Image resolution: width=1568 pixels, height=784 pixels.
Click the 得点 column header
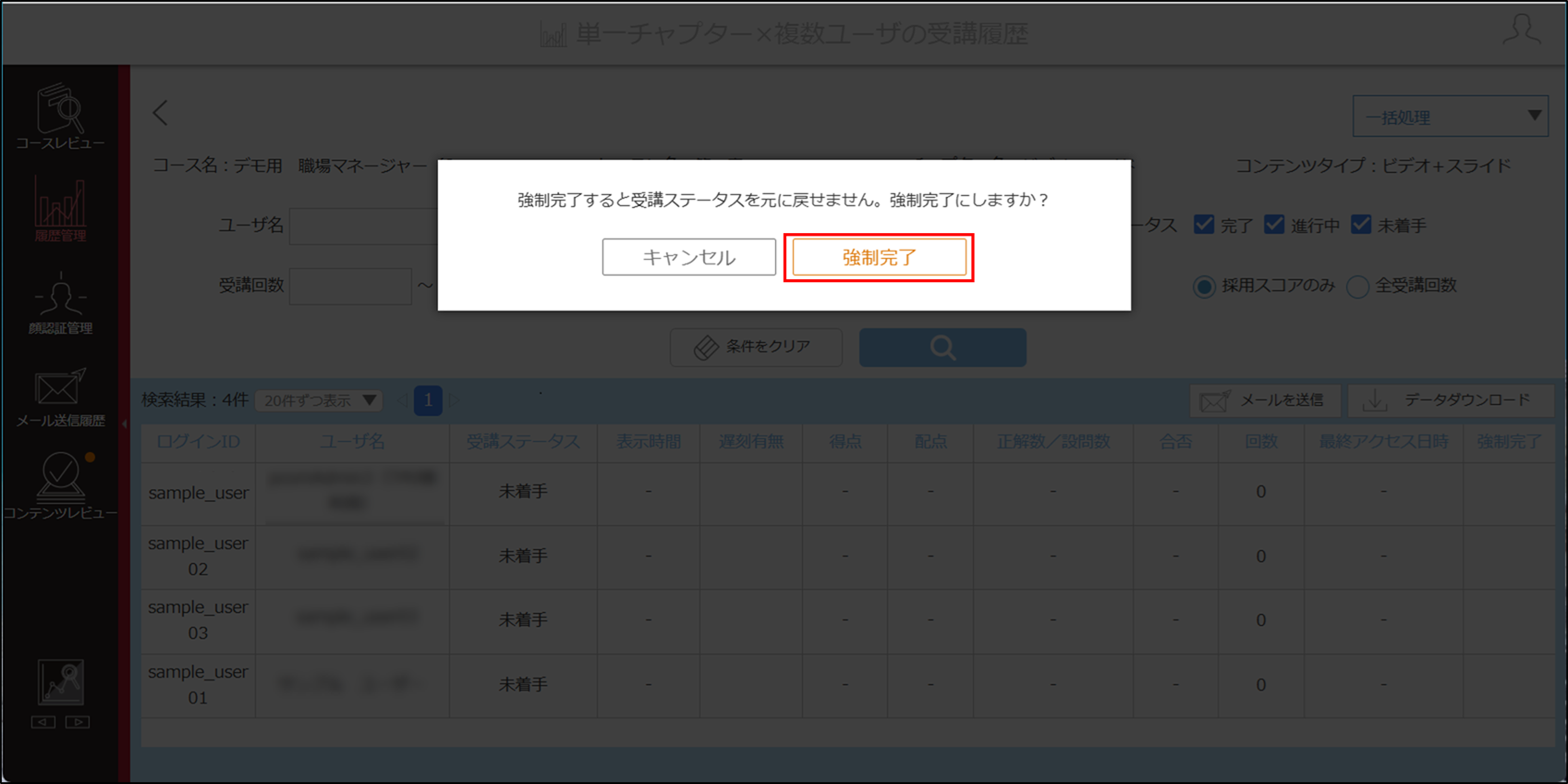coord(845,442)
